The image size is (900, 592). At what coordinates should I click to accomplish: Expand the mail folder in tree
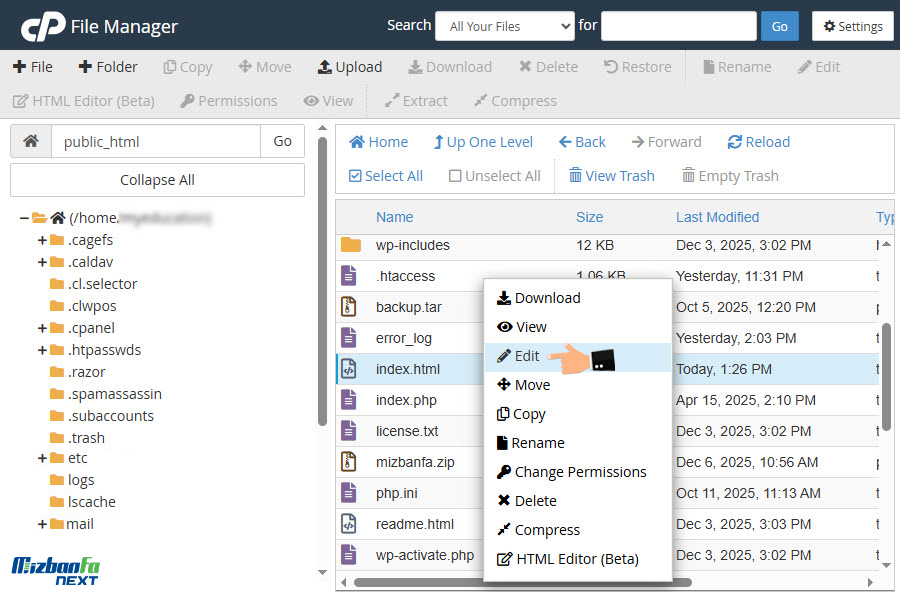tap(42, 524)
